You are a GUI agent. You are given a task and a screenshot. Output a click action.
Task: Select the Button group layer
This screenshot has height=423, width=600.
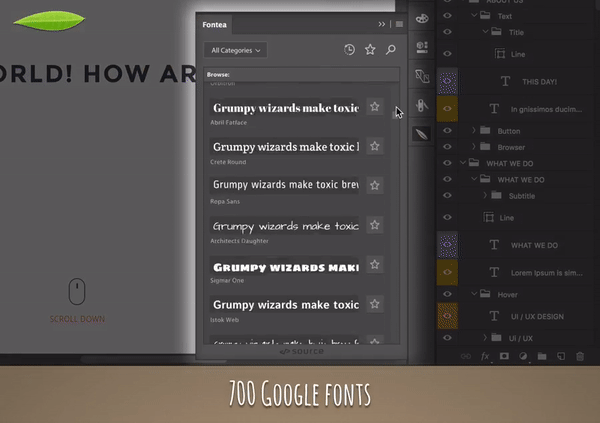509,131
